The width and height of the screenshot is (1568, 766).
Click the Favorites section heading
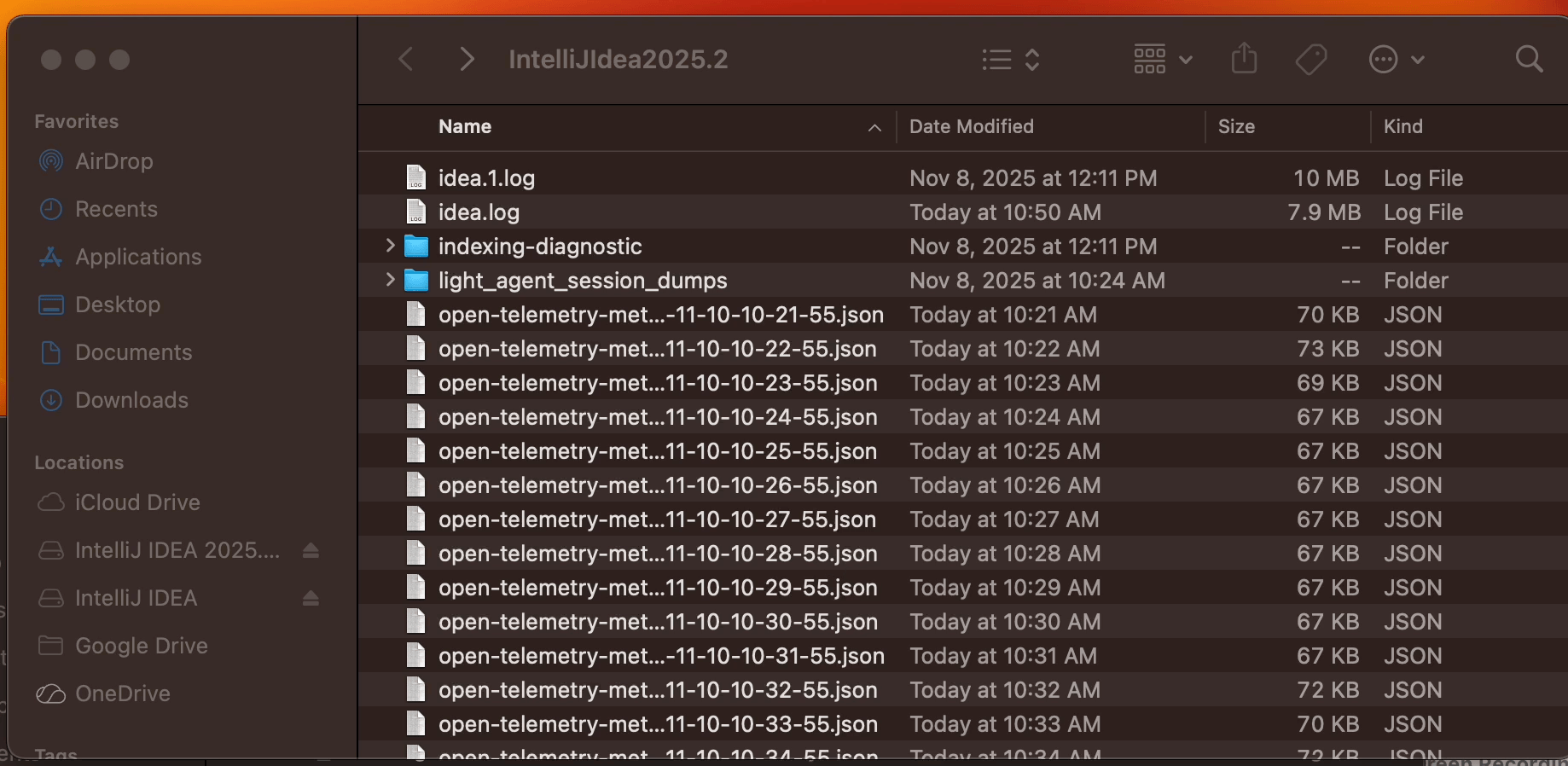[x=77, y=121]
